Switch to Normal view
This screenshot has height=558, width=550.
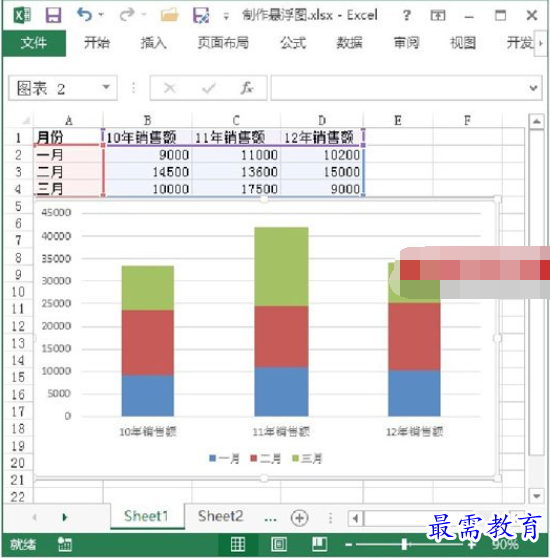click(x=238, y=544)
